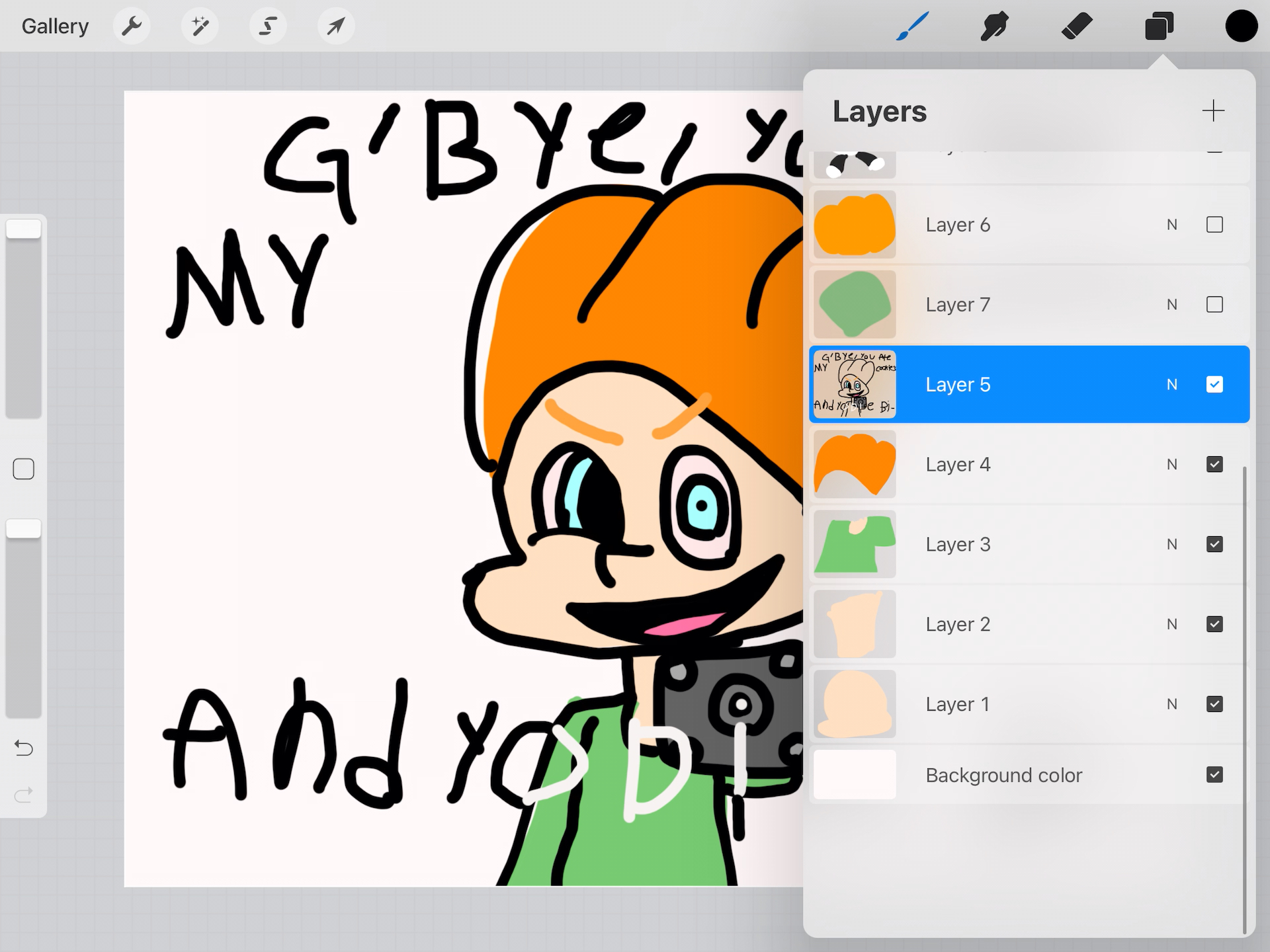
Task: Open blend mode N for Layer 3
Action: [x=1172, y=544]
